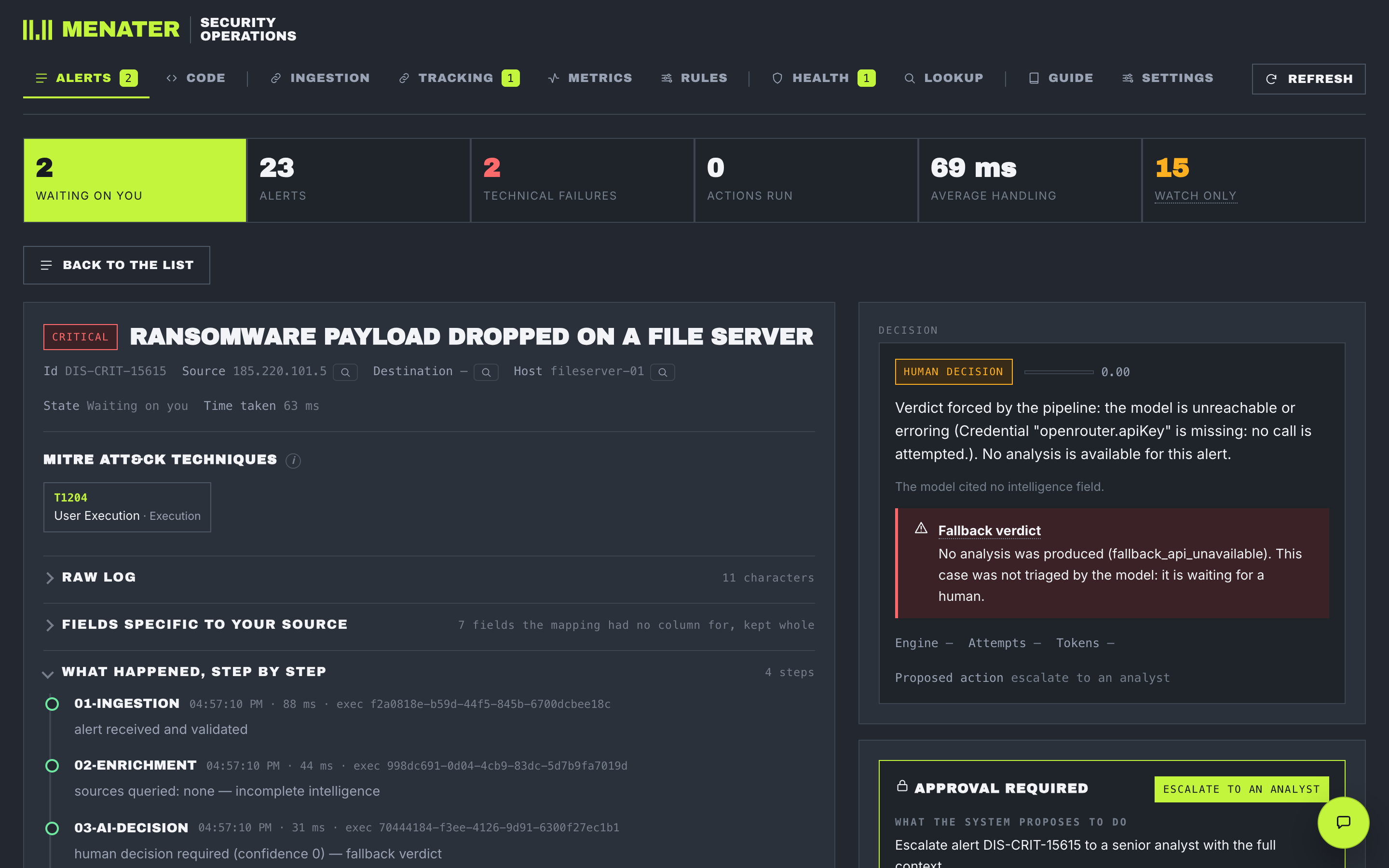Screen dimensions: 1389x868
Task: Open the Ingestion tab
Action: click(x=320, y=78)
